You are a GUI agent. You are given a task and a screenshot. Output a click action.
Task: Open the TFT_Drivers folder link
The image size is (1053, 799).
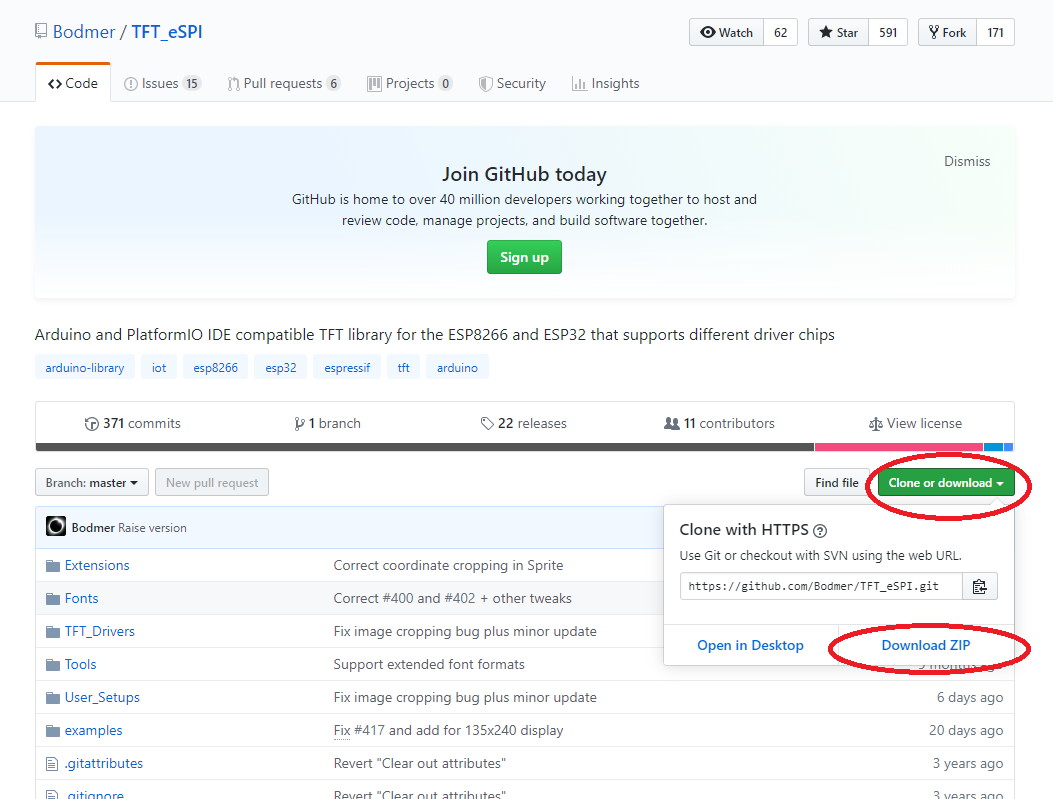(99, 632)
